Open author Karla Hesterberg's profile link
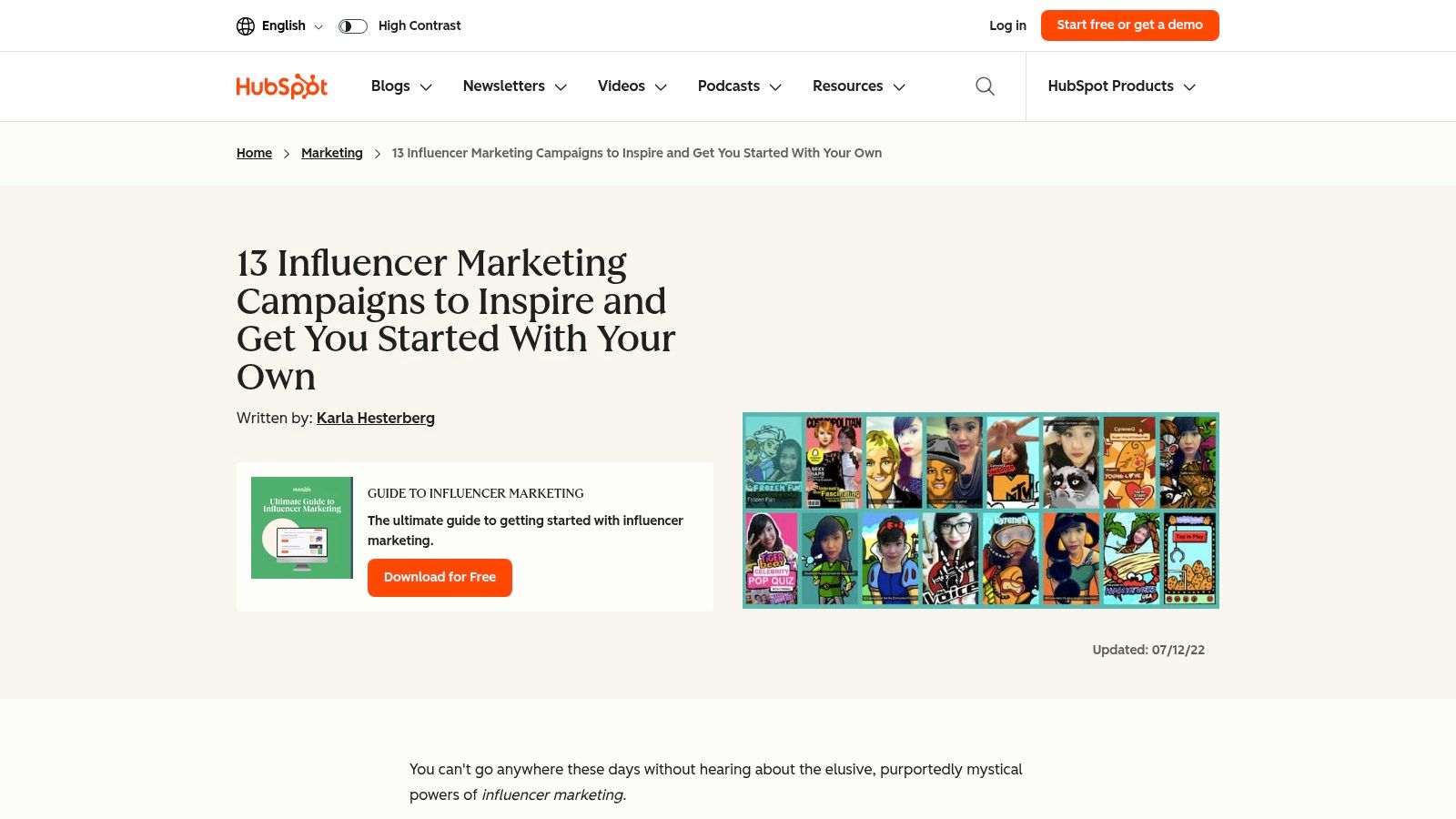This screenshot has height=819, width=1456. coord(375,419)
